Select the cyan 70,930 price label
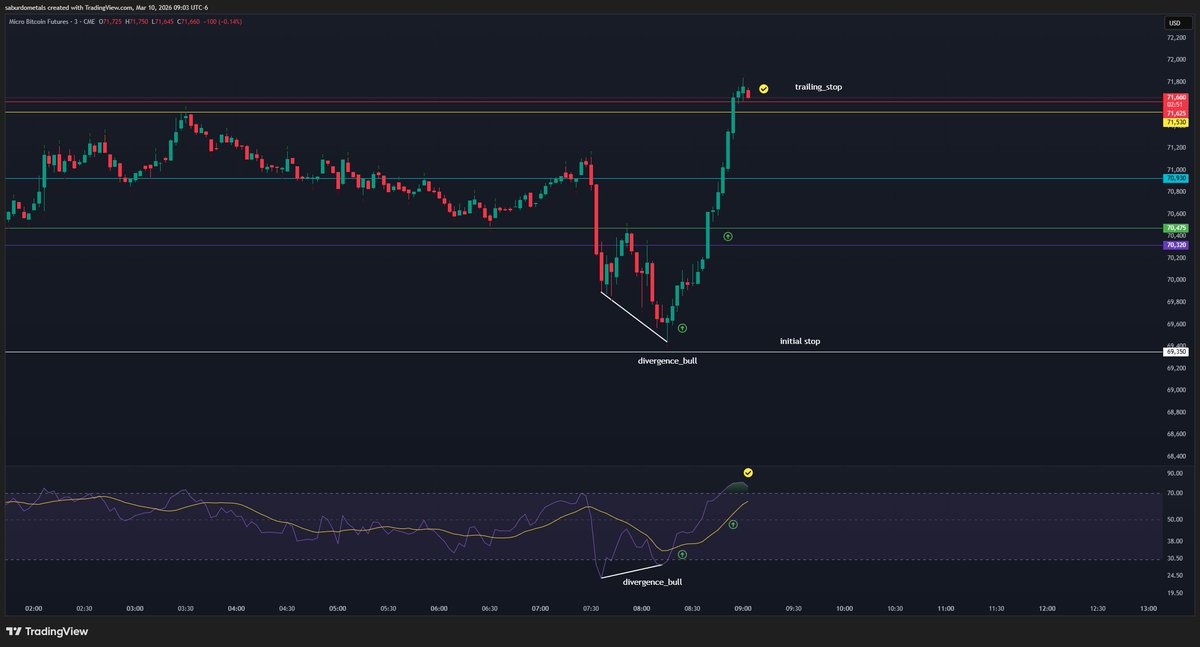Viewport: 1200px width, 647px height. coord(1176,178)
